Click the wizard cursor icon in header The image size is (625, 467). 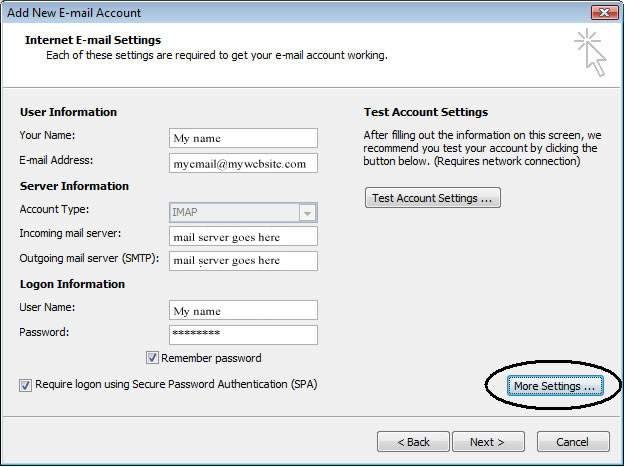pos(590,52)
